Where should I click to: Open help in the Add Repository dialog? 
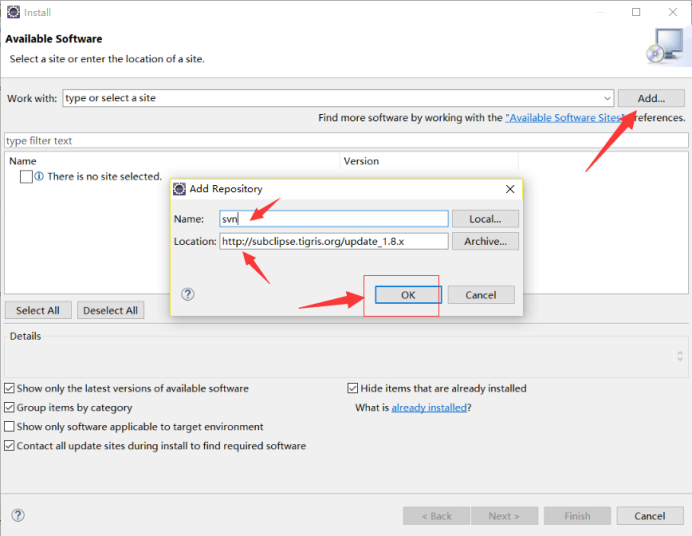(188, 294)
